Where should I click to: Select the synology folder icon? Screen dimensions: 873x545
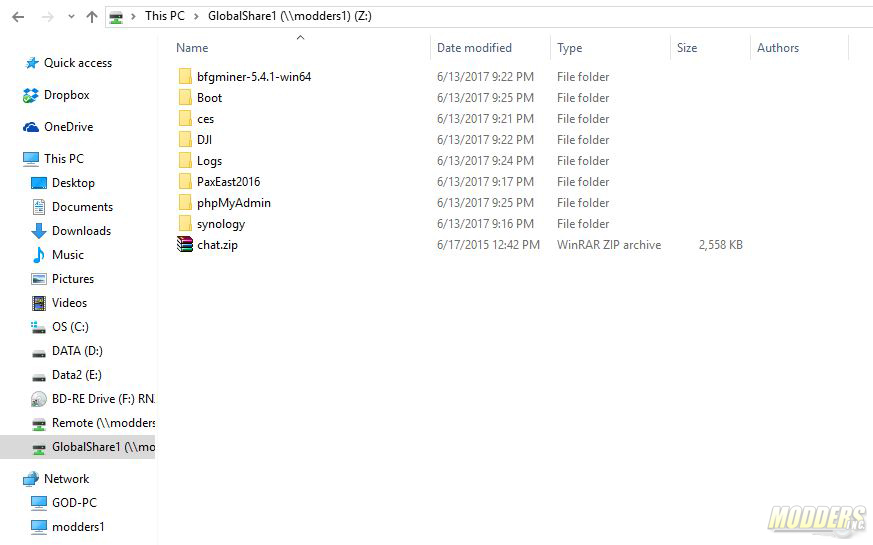point(185,224)
